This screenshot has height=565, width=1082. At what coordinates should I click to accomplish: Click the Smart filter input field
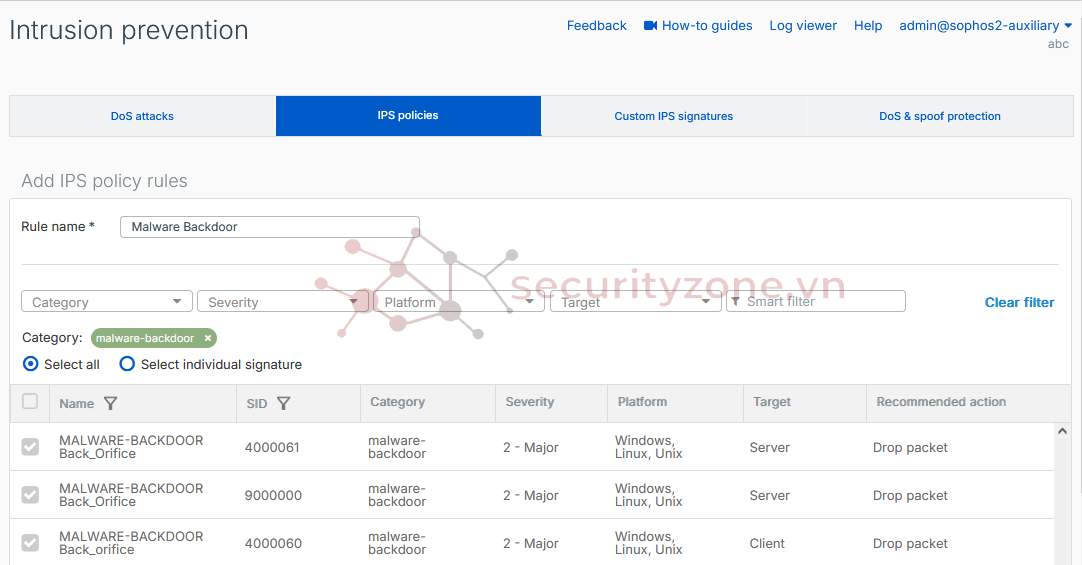click(x=820, y=301)
